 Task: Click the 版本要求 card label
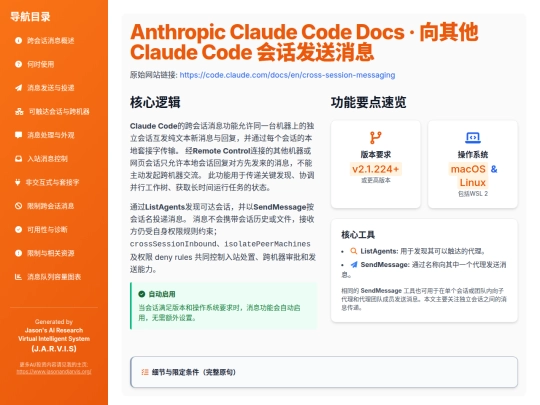click(375, 154)
